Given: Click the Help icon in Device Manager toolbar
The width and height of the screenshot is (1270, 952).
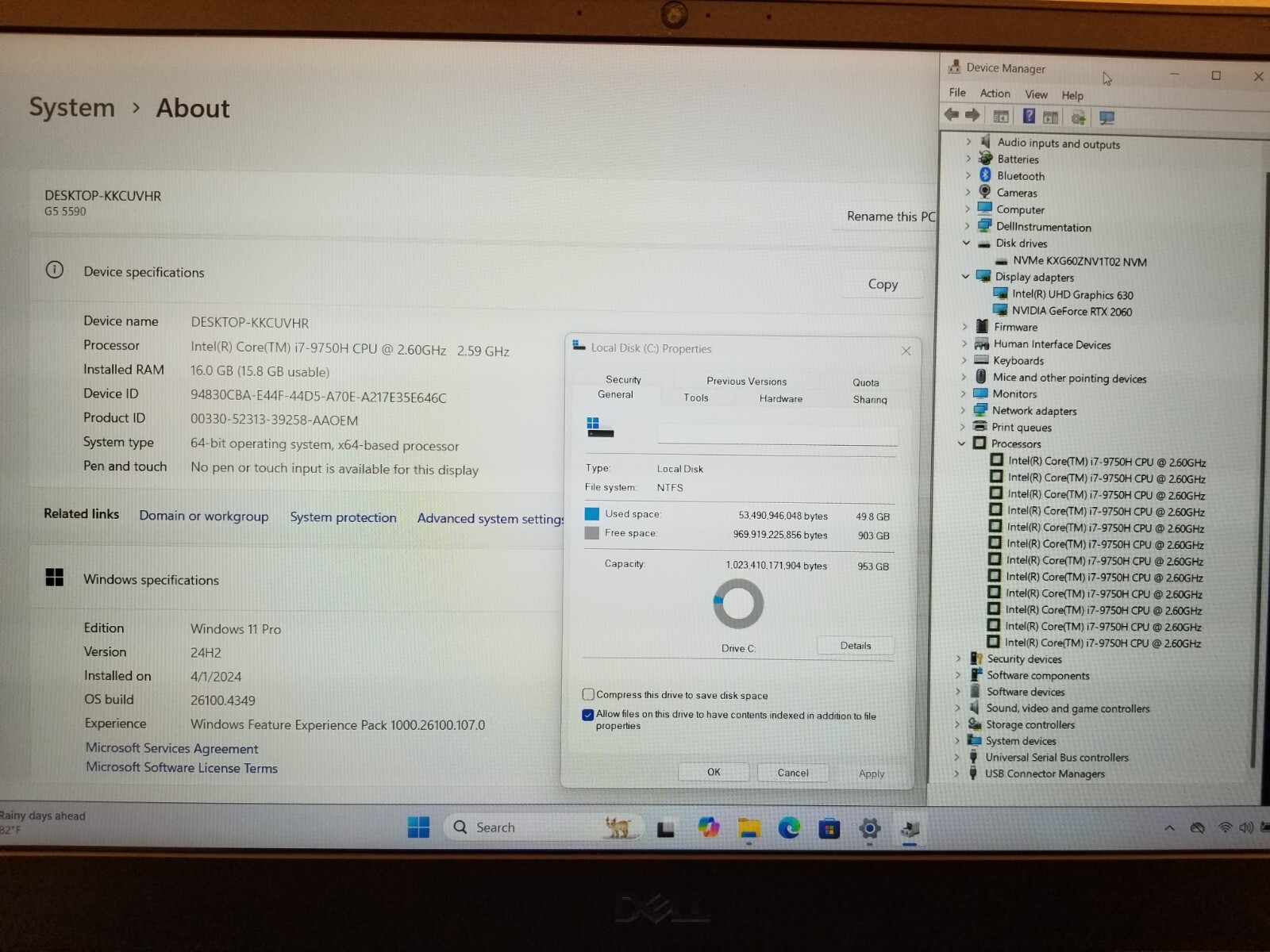Looking at the screenshot, I should tap(1029, 117).
